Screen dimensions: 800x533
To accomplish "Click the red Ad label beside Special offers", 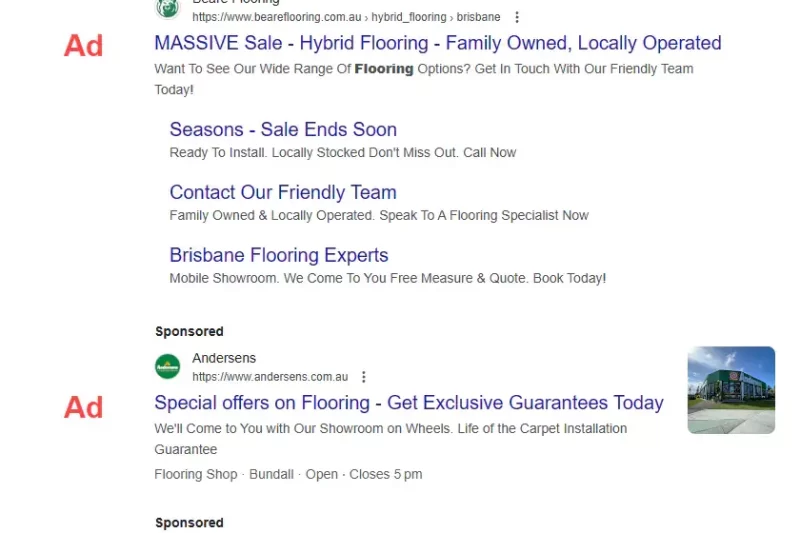I will click(83, 407).
